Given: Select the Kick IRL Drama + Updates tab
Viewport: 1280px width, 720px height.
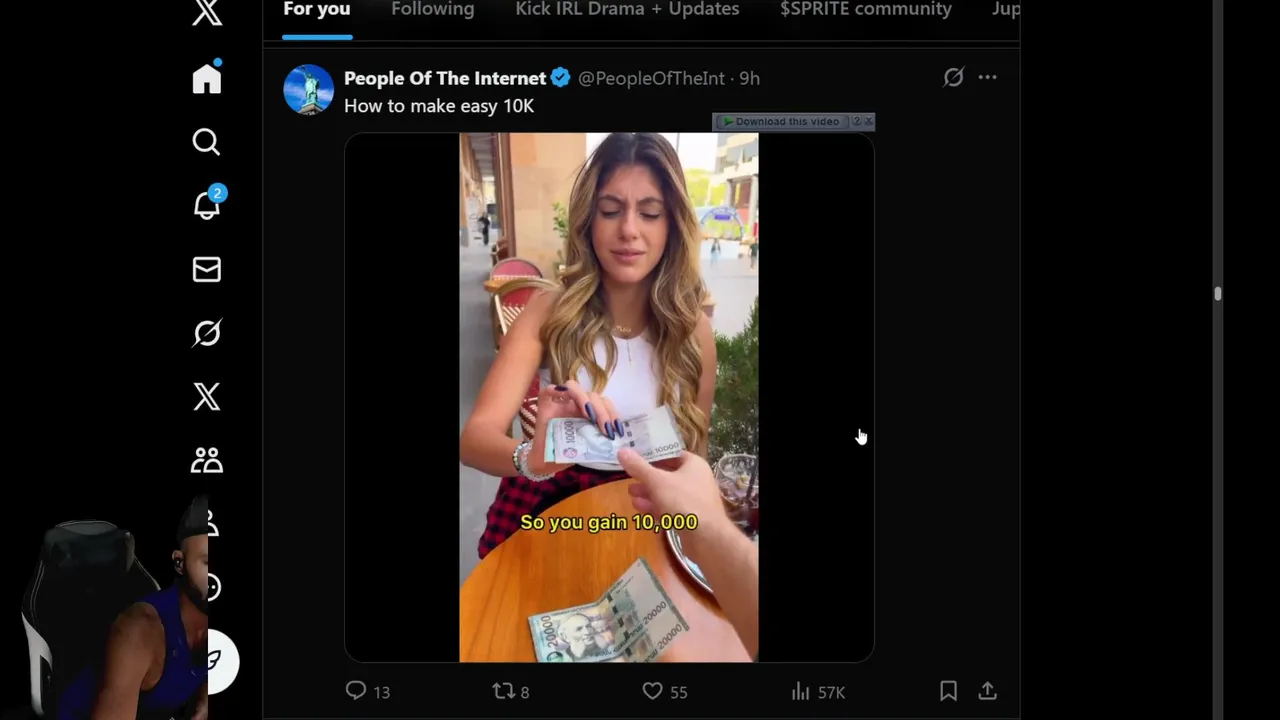Looking at the screenshot, I should click(x=627, y=10).
